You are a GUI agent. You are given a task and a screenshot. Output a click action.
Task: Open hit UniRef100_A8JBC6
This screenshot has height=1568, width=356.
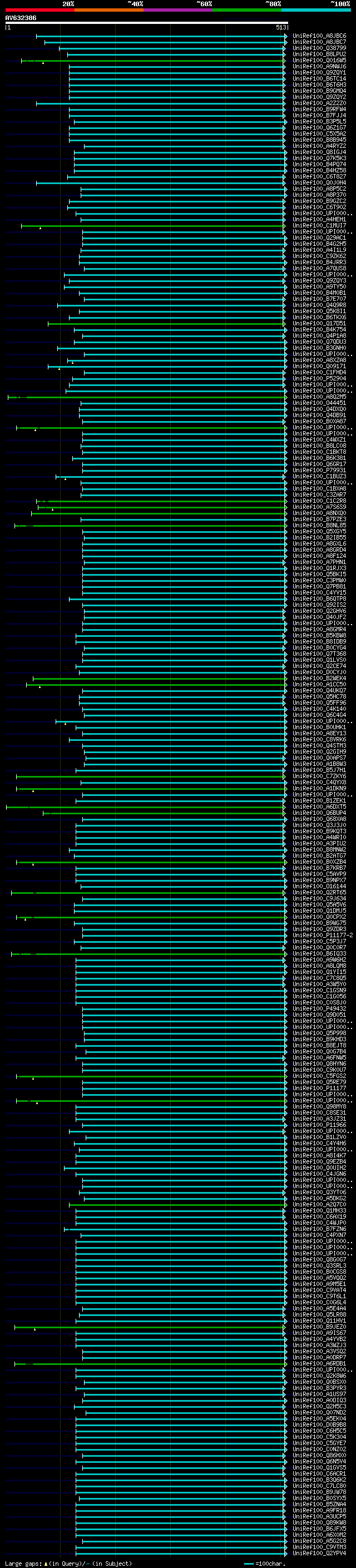tap(319, 36)
